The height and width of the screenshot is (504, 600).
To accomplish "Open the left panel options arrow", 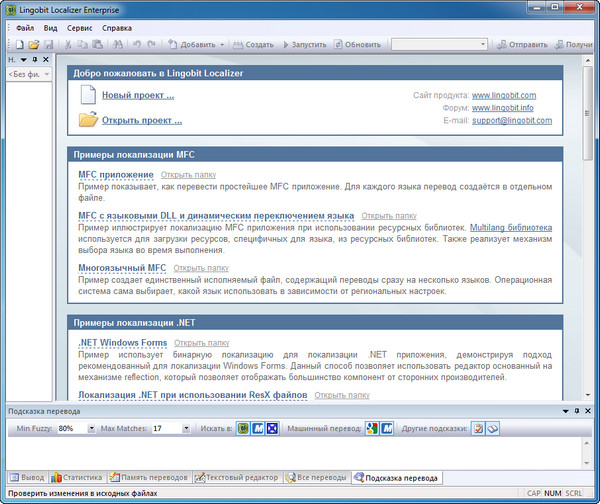I will tap(23, 60).
